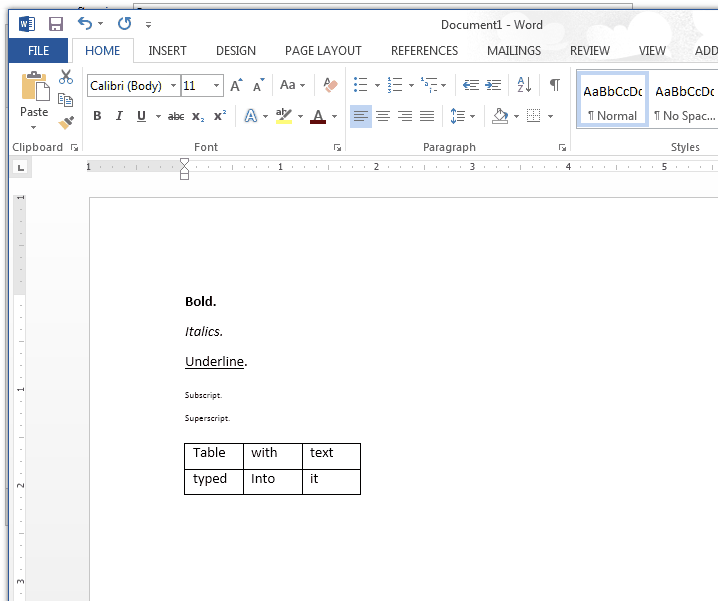
Task: Toggle Italic formatting button
Action: pyautogui.click(x=119, y=117)
